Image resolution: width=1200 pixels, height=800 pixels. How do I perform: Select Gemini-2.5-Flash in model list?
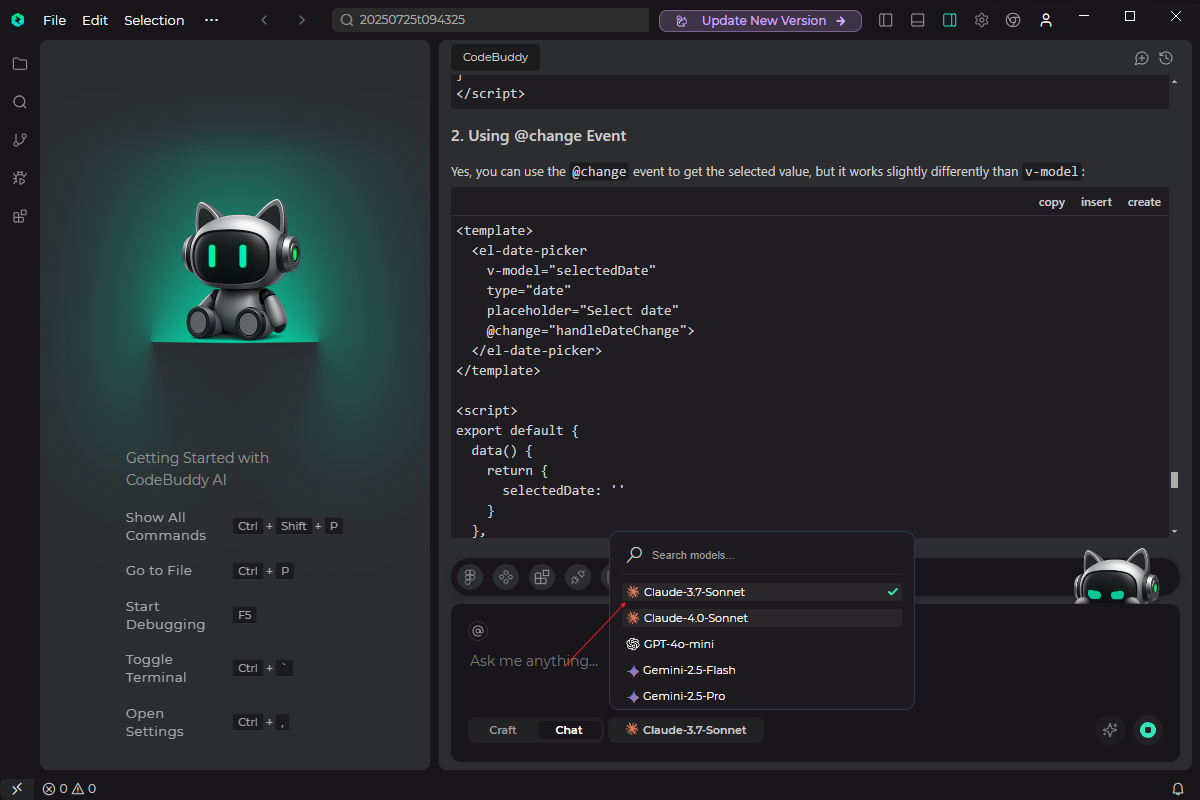click(762, 670)
